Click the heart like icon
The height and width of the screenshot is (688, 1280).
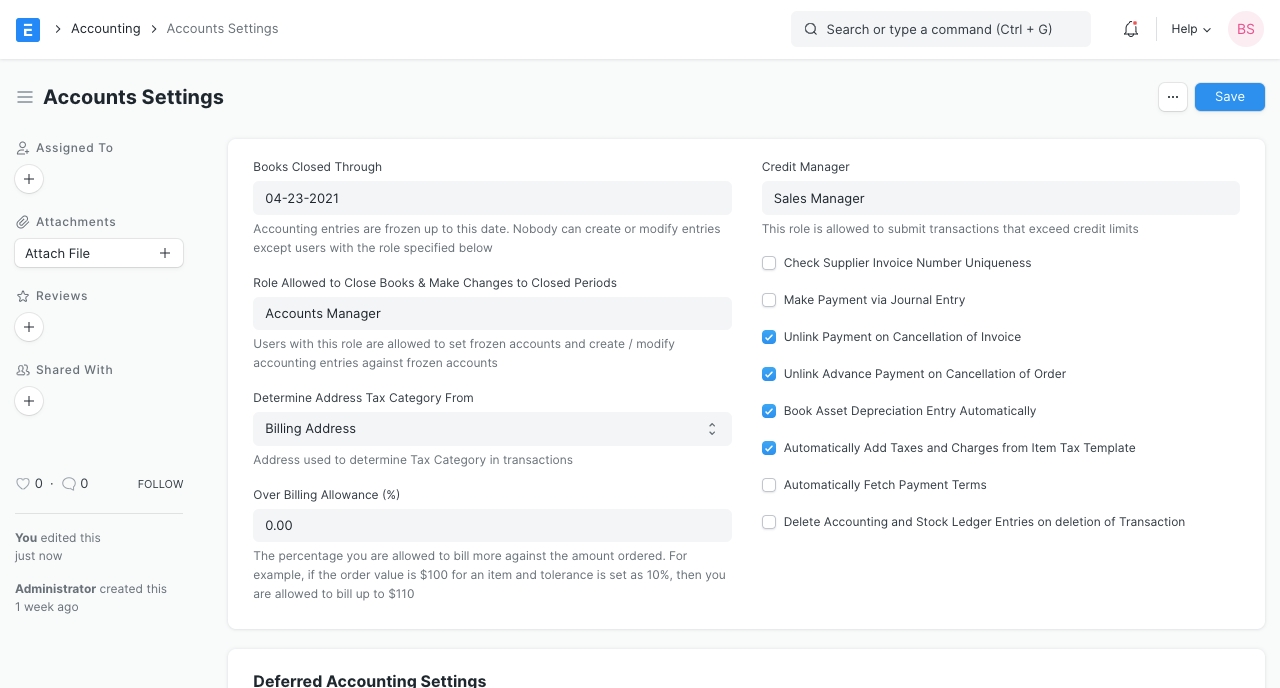[x=23, y=484]
